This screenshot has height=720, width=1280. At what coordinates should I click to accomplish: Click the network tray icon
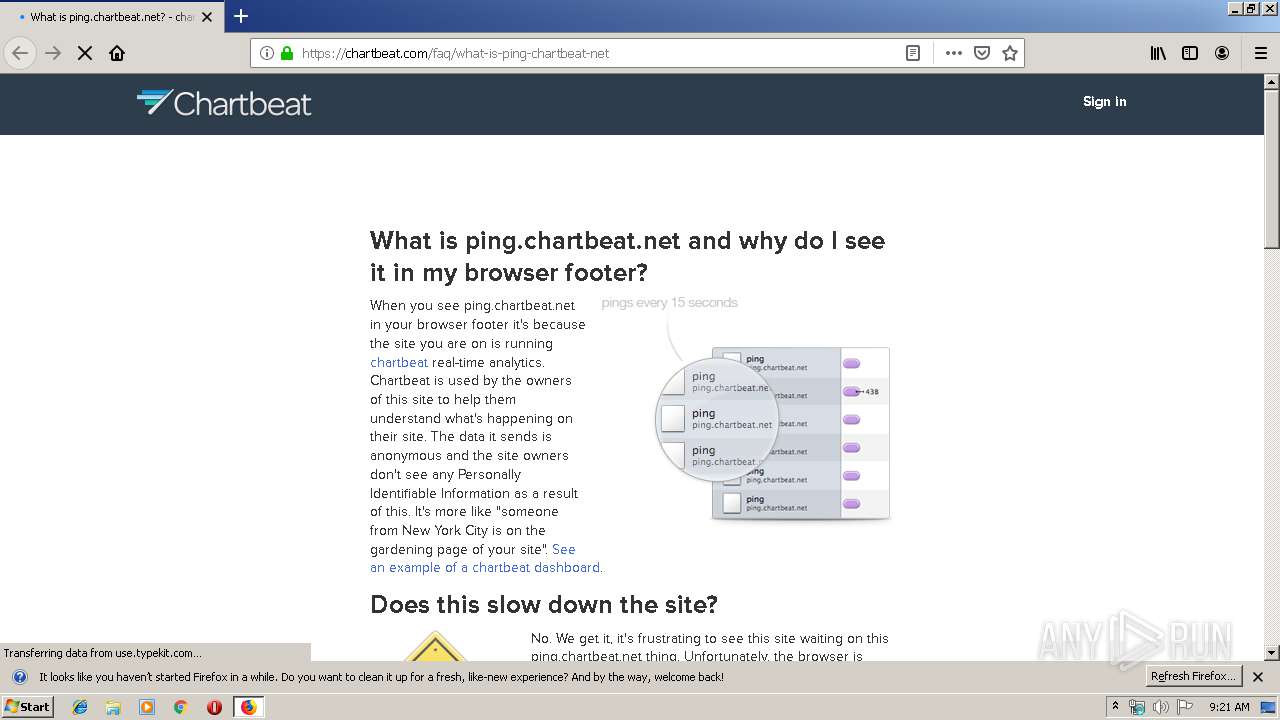(1137, 707)
